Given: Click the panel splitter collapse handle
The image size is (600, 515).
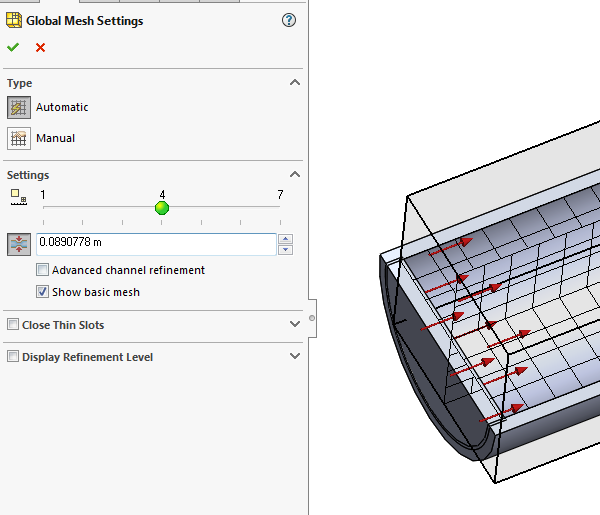Looking at the screenshot, I should (312, 318).
